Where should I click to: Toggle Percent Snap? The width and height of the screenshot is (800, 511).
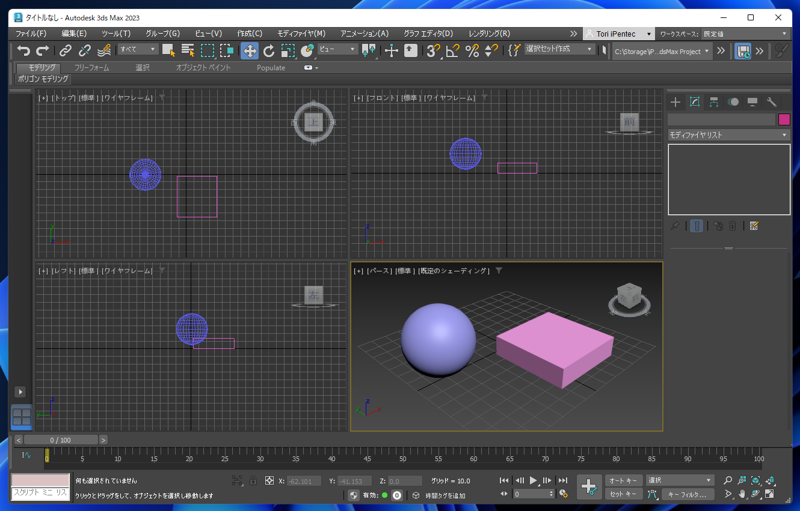[472, 50]
